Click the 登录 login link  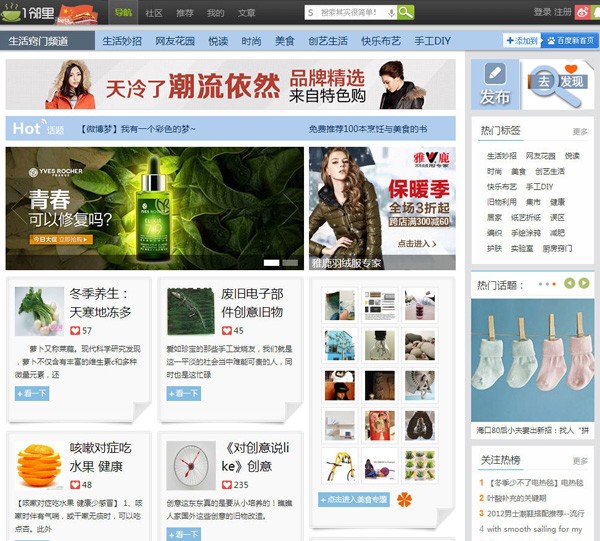click(542, 12)
